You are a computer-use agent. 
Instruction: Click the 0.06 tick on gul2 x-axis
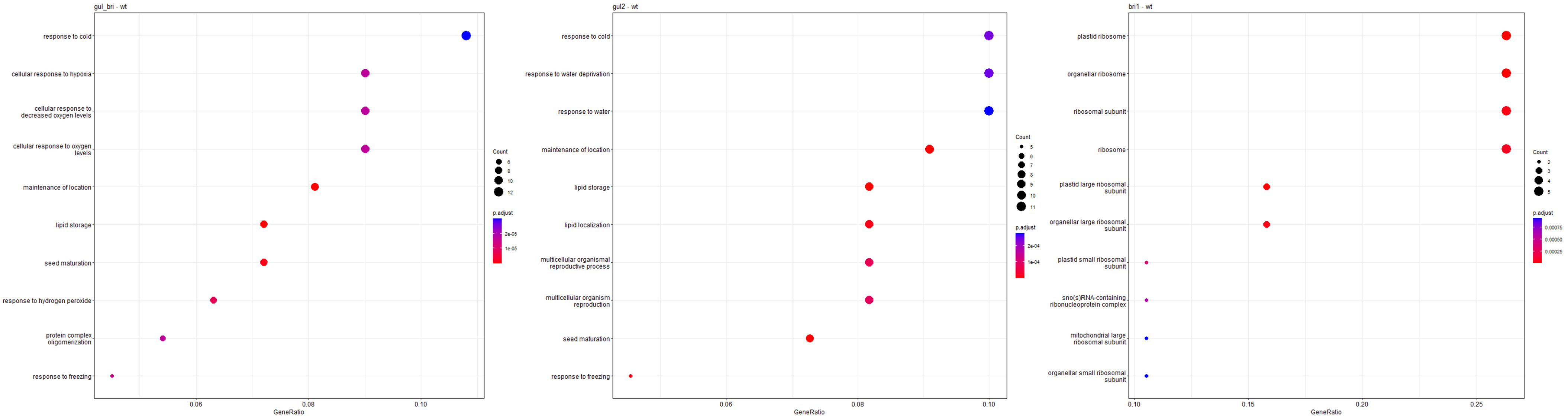click(x=726, y=404)
